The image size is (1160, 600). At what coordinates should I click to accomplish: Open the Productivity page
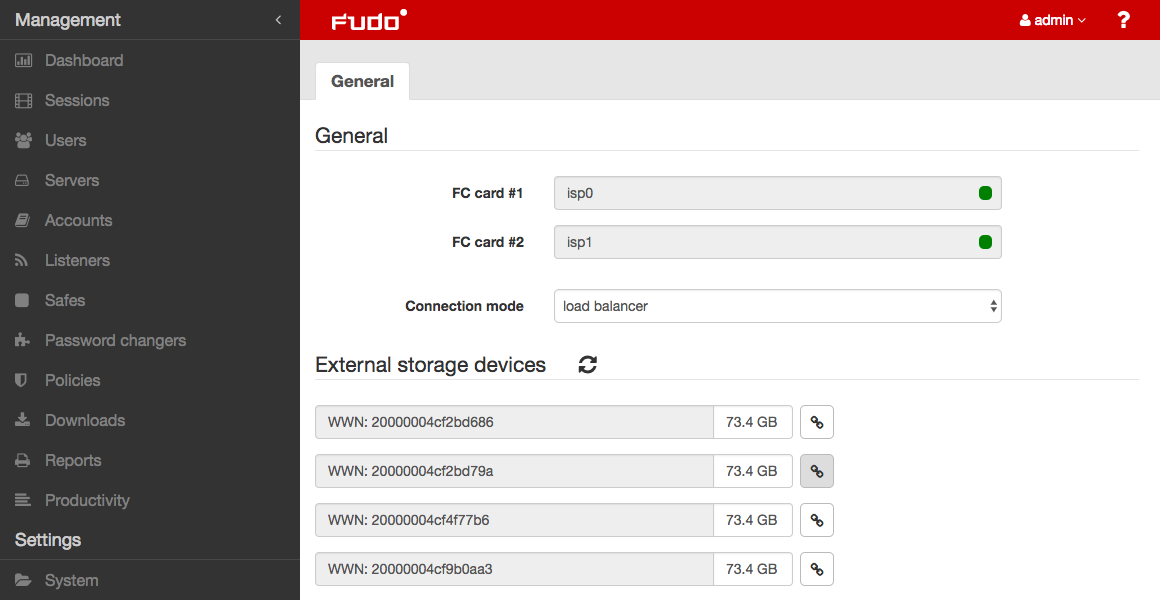87,500
